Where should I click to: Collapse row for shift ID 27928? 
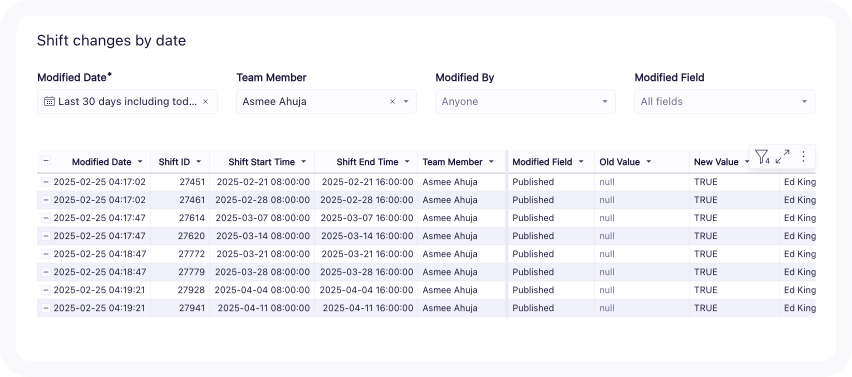(x=46, y=290)
